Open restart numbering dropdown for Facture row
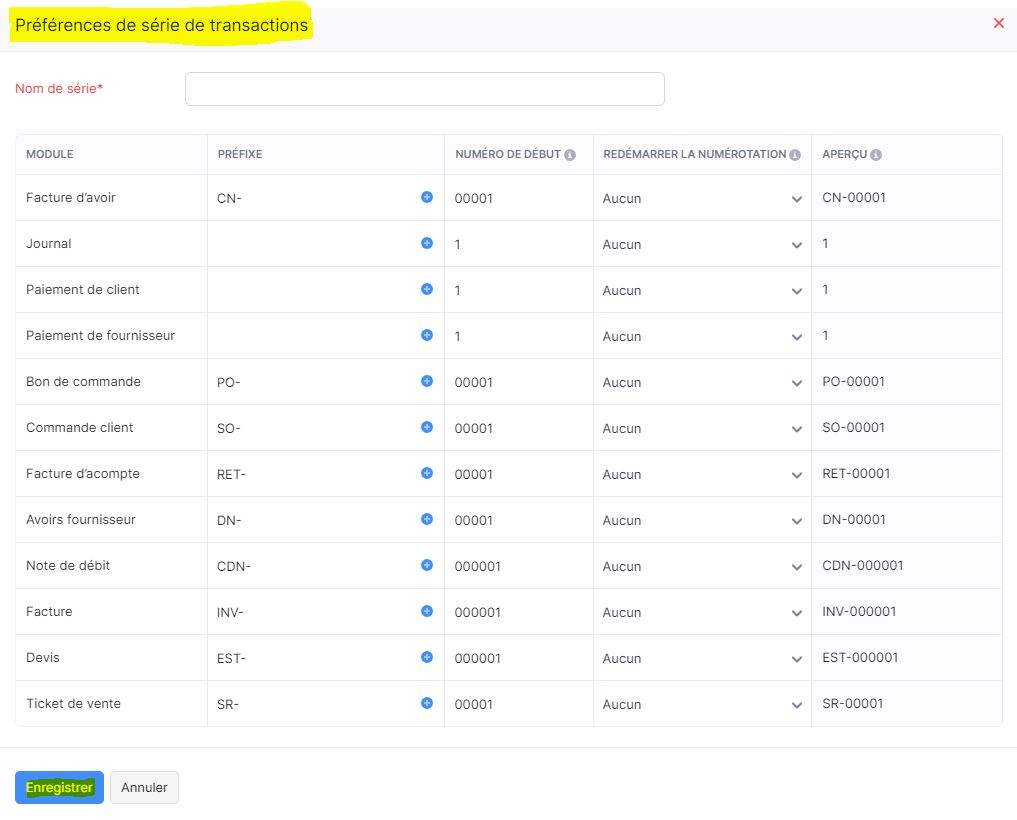1017x820 pixels. click(702, 613)
